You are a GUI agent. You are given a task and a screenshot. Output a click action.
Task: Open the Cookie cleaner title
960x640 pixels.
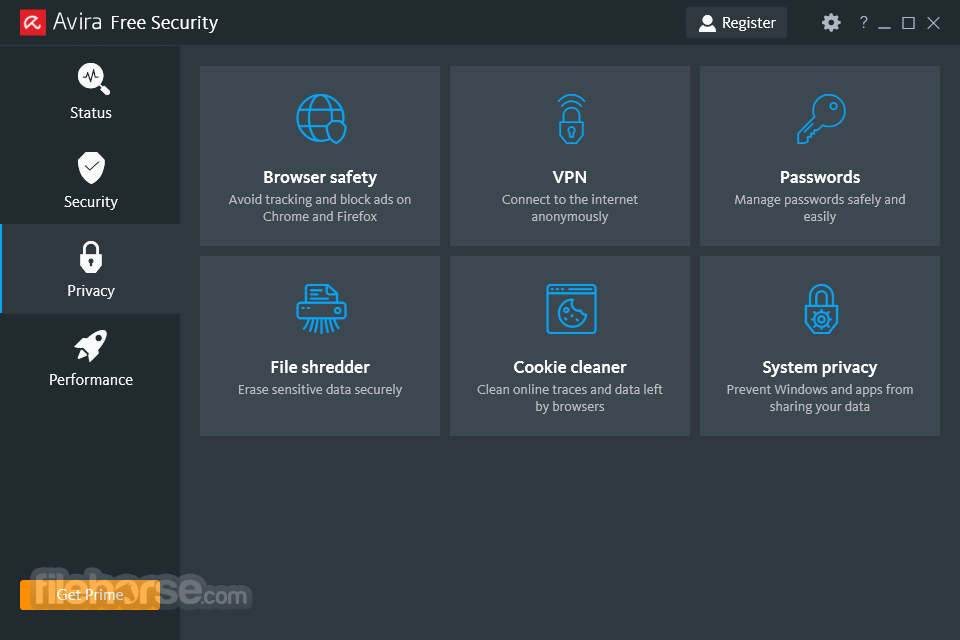(x=569, y=367)
